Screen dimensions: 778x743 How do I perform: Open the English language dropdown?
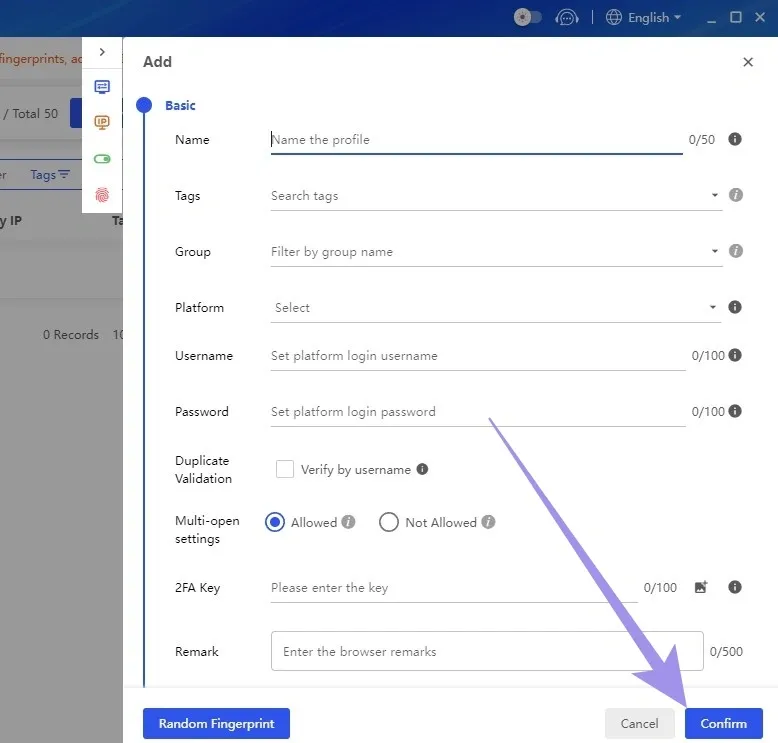644,17
